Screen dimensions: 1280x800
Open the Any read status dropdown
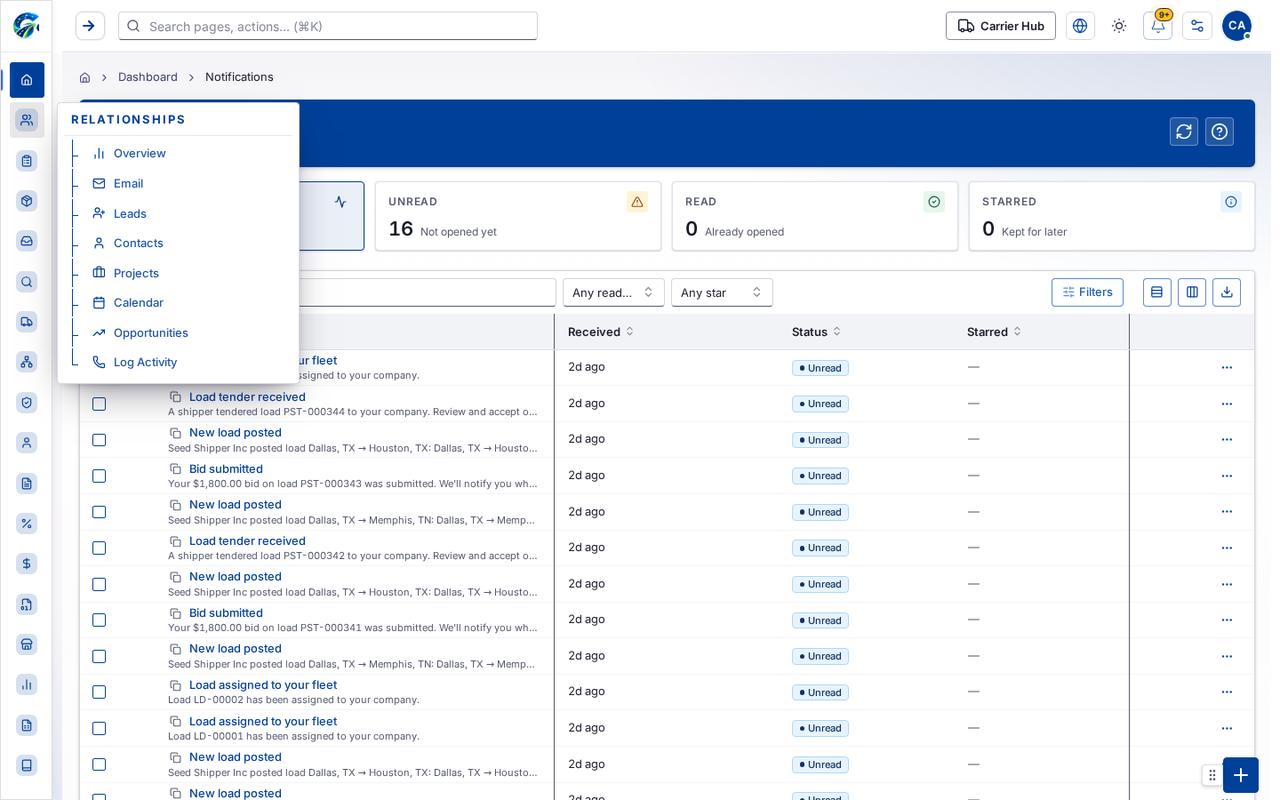point(613,292)
